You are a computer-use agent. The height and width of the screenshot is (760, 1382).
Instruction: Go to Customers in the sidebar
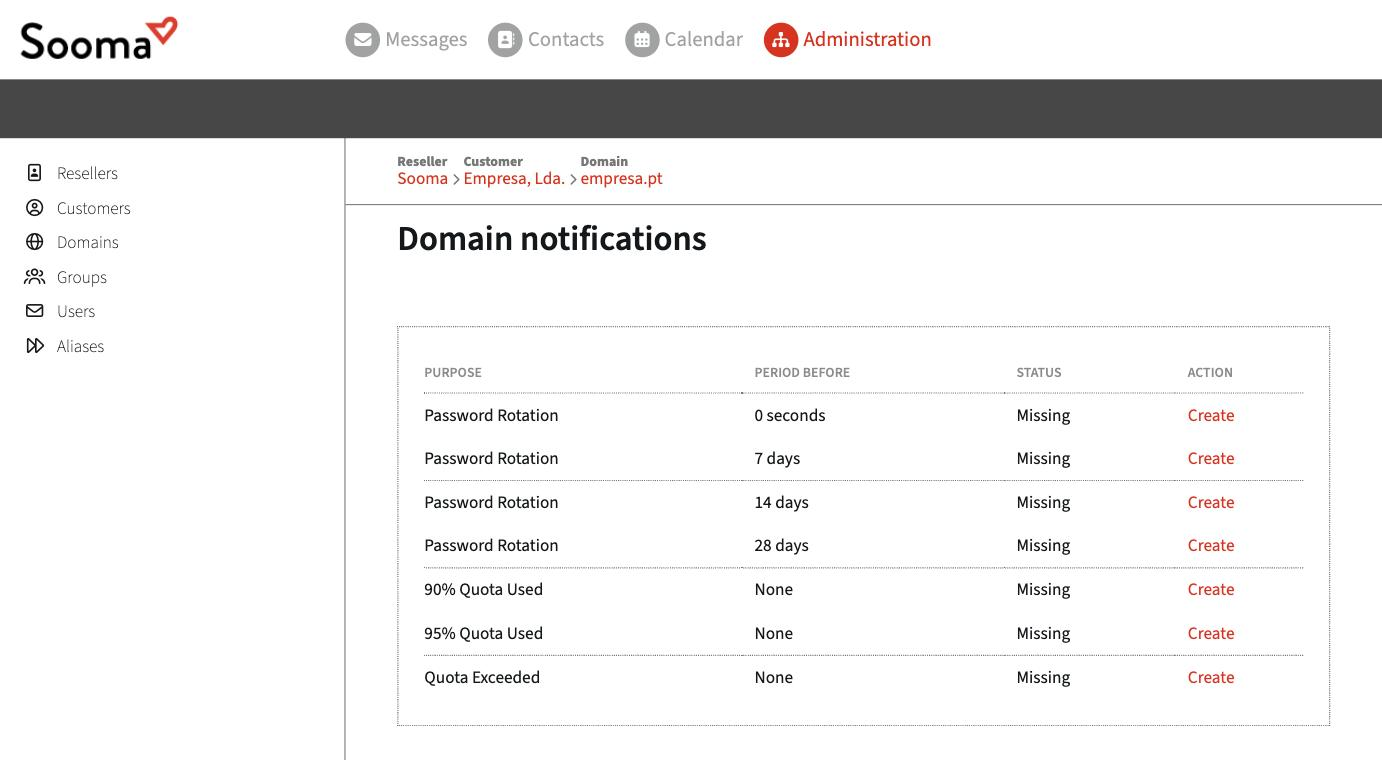(x=93, y=208)
